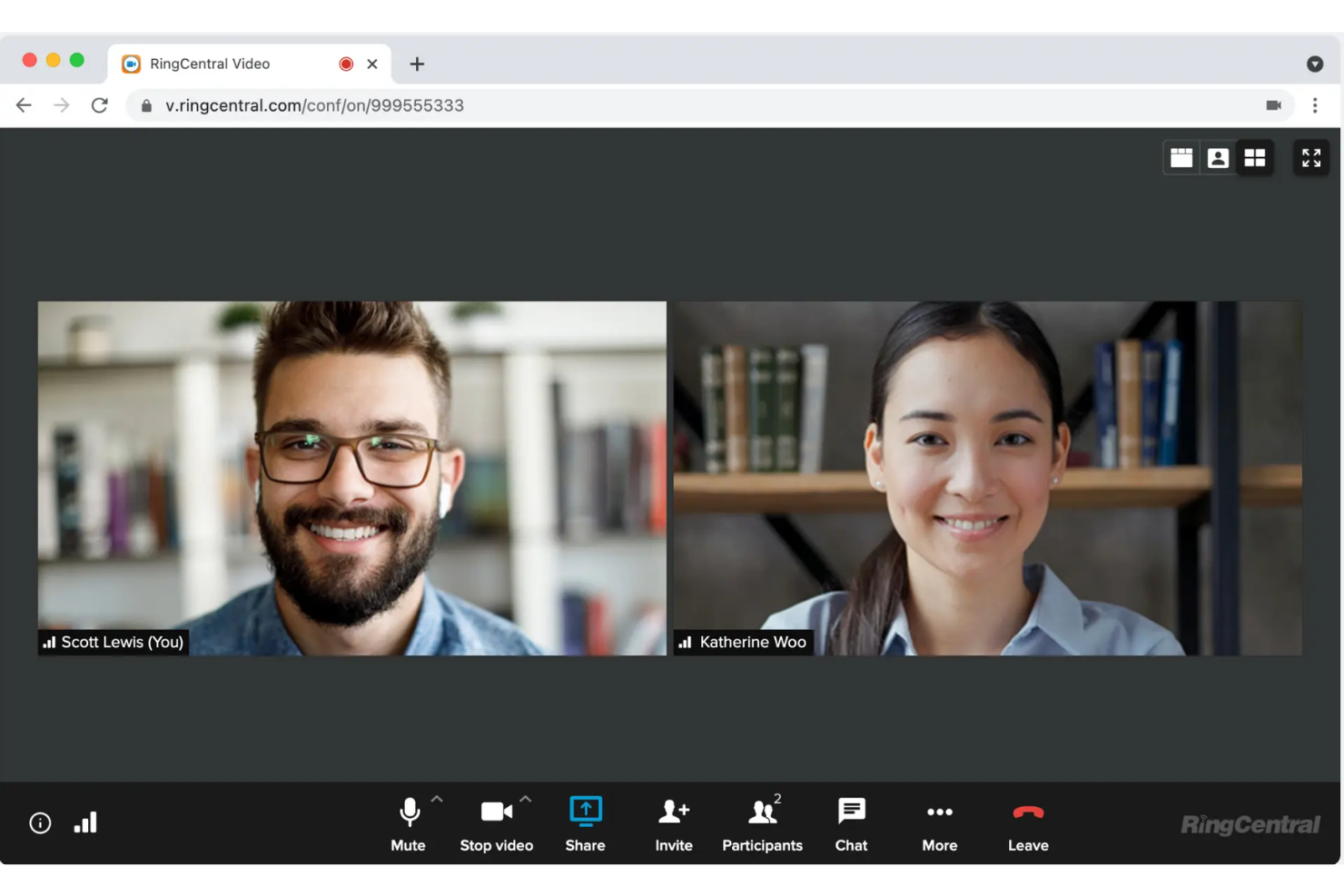
Task: Click Katherine Woo signal strength indicator
Action: point(686,642)
